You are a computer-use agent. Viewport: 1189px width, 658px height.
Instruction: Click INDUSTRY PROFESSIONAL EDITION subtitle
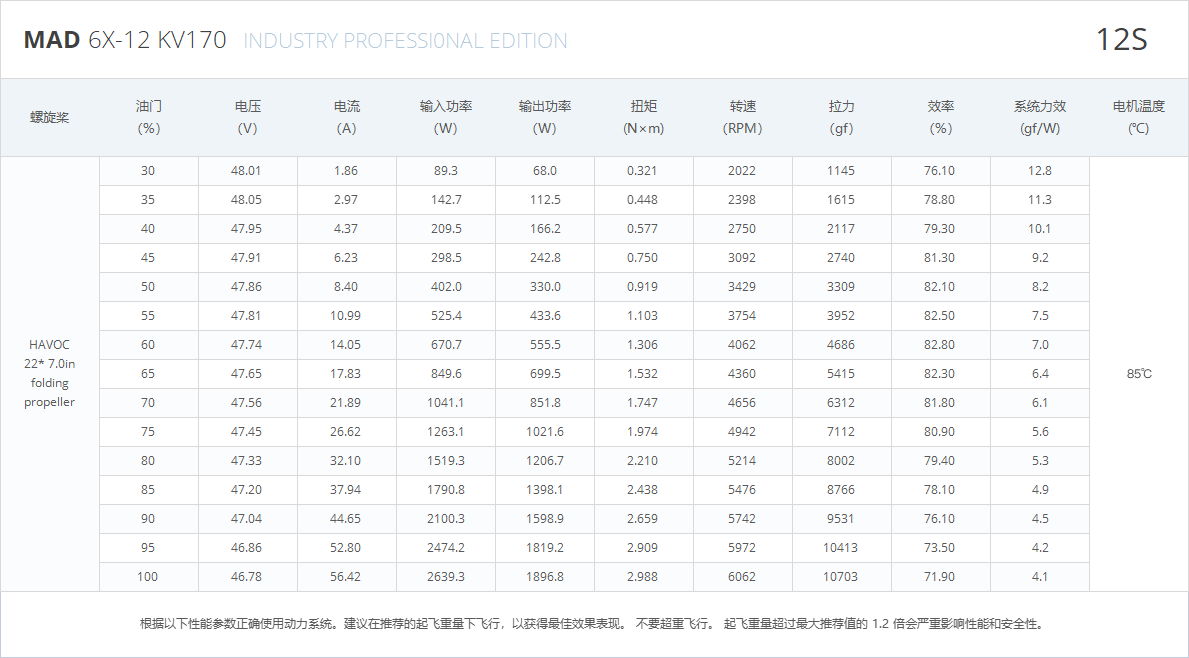tap(405, 40)
